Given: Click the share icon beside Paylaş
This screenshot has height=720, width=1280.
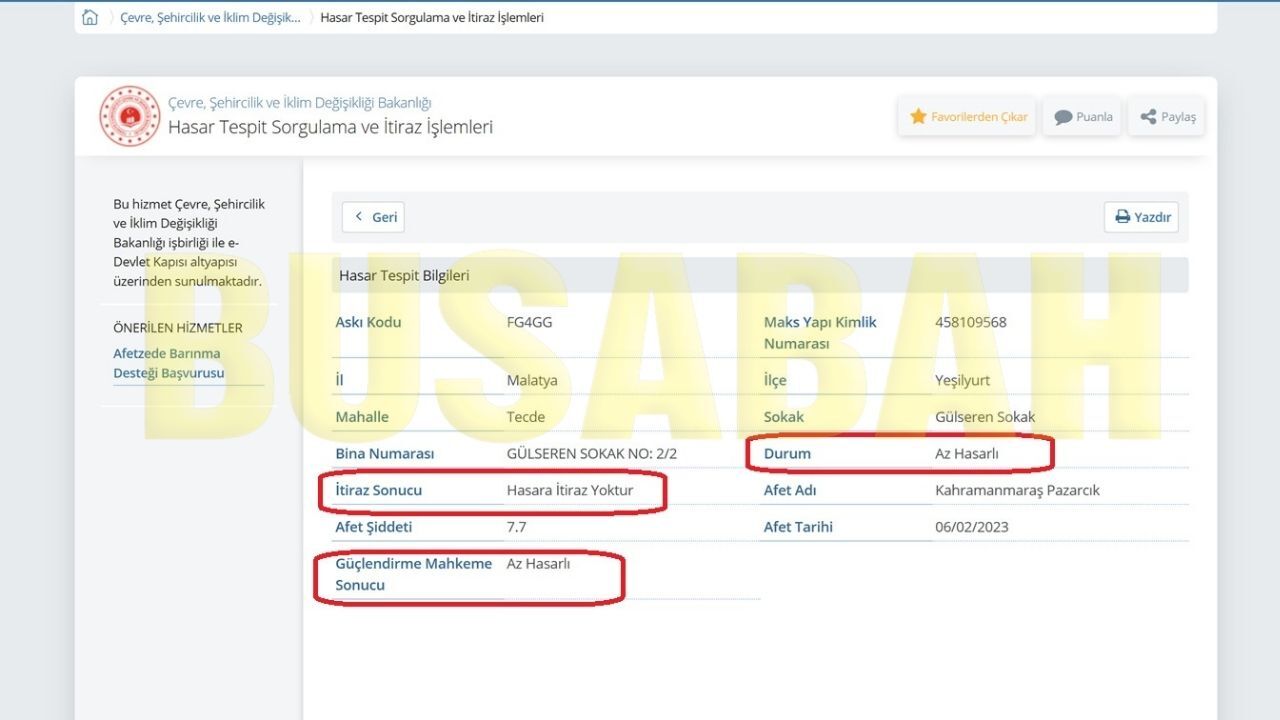Looking at the screenshot, I should (x=1148, y=117).
